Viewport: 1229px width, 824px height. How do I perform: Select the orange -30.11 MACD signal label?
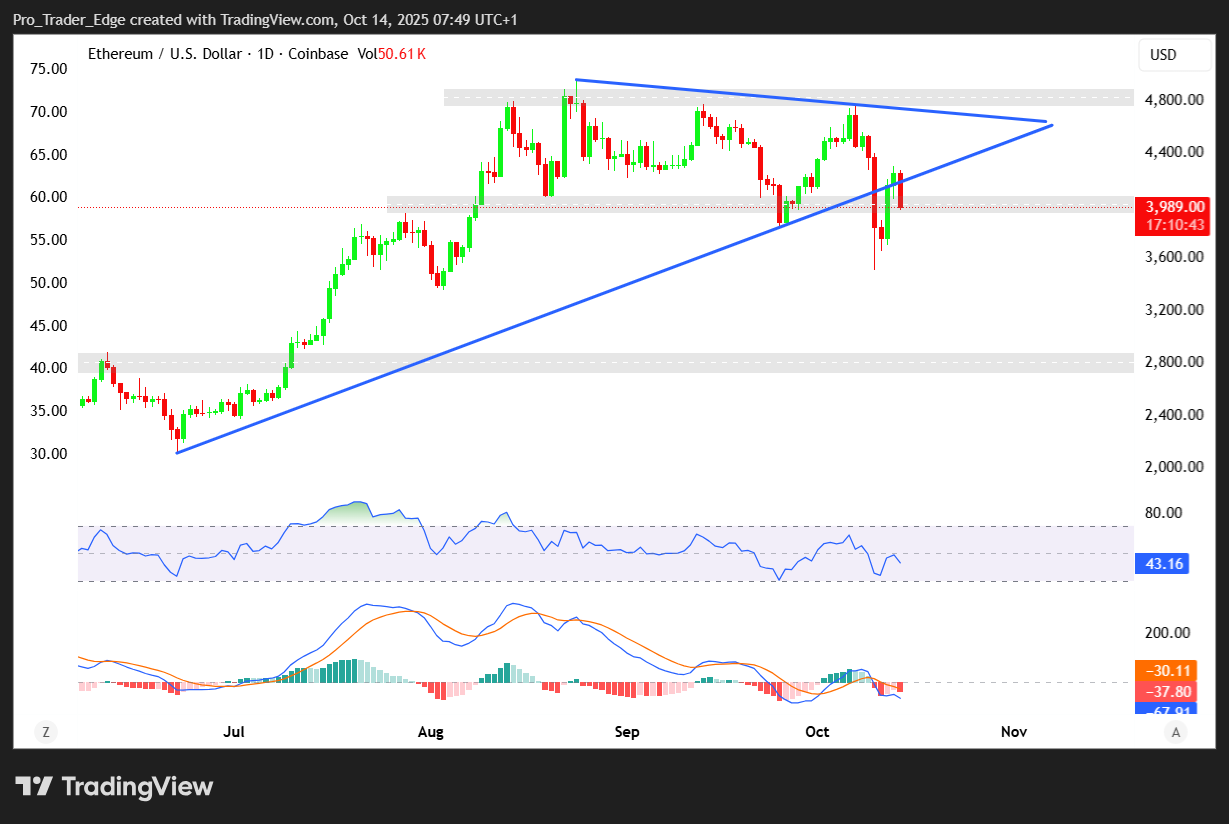pyautogui.click(x=1164, y=671)
